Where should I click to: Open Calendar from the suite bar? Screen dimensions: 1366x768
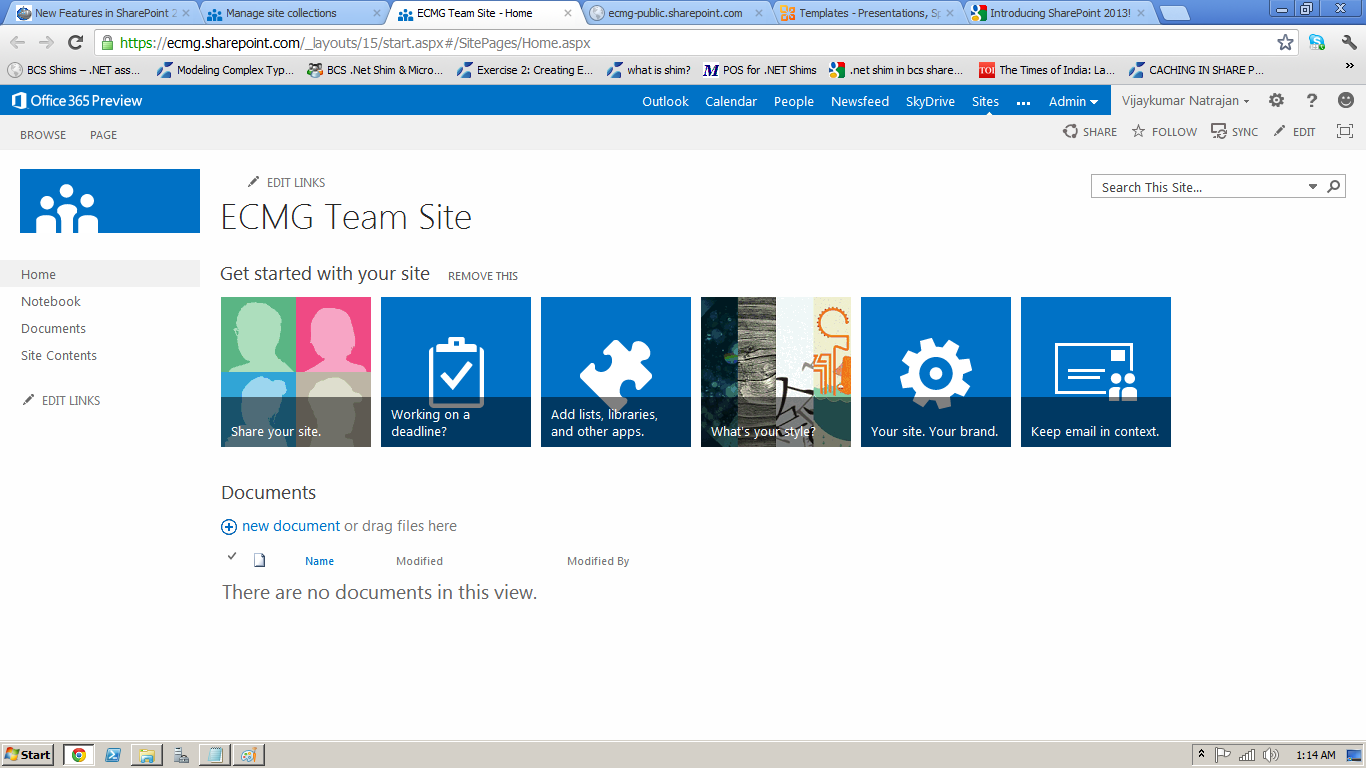(x=731, y=101)
